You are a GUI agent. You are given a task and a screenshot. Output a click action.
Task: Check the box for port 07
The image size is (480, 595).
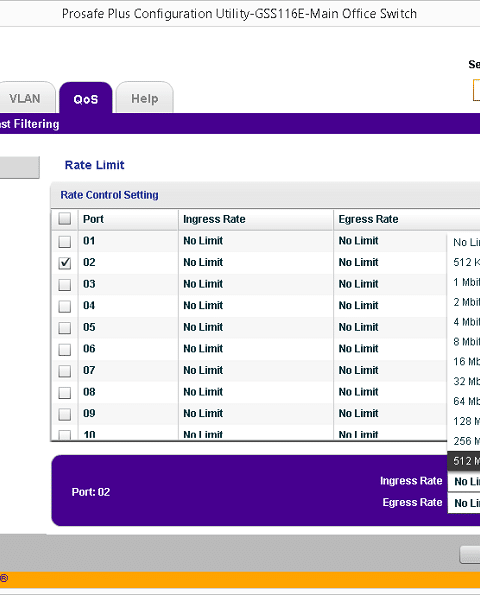(65, 371)
